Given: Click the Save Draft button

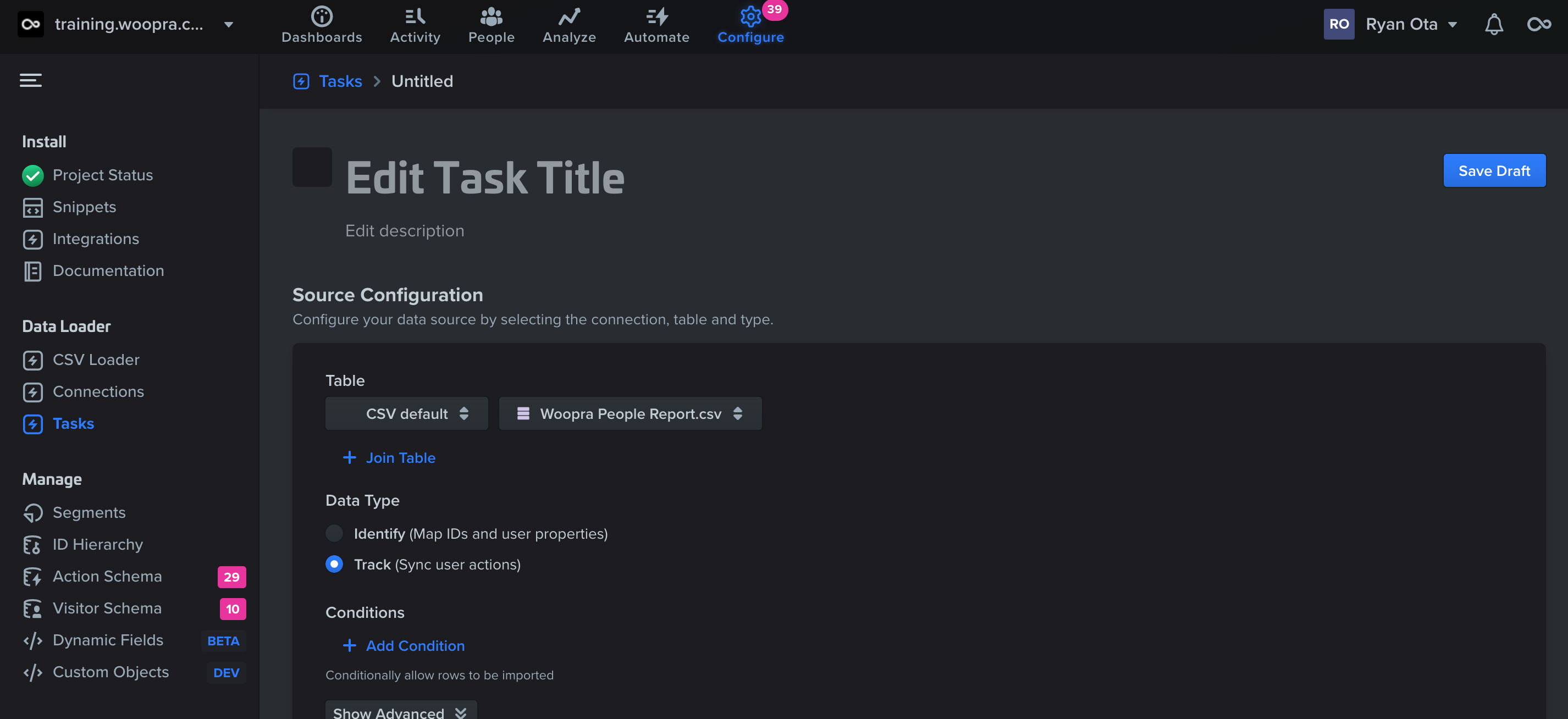Looking at the screenshot, I should tap(1494, 171).
